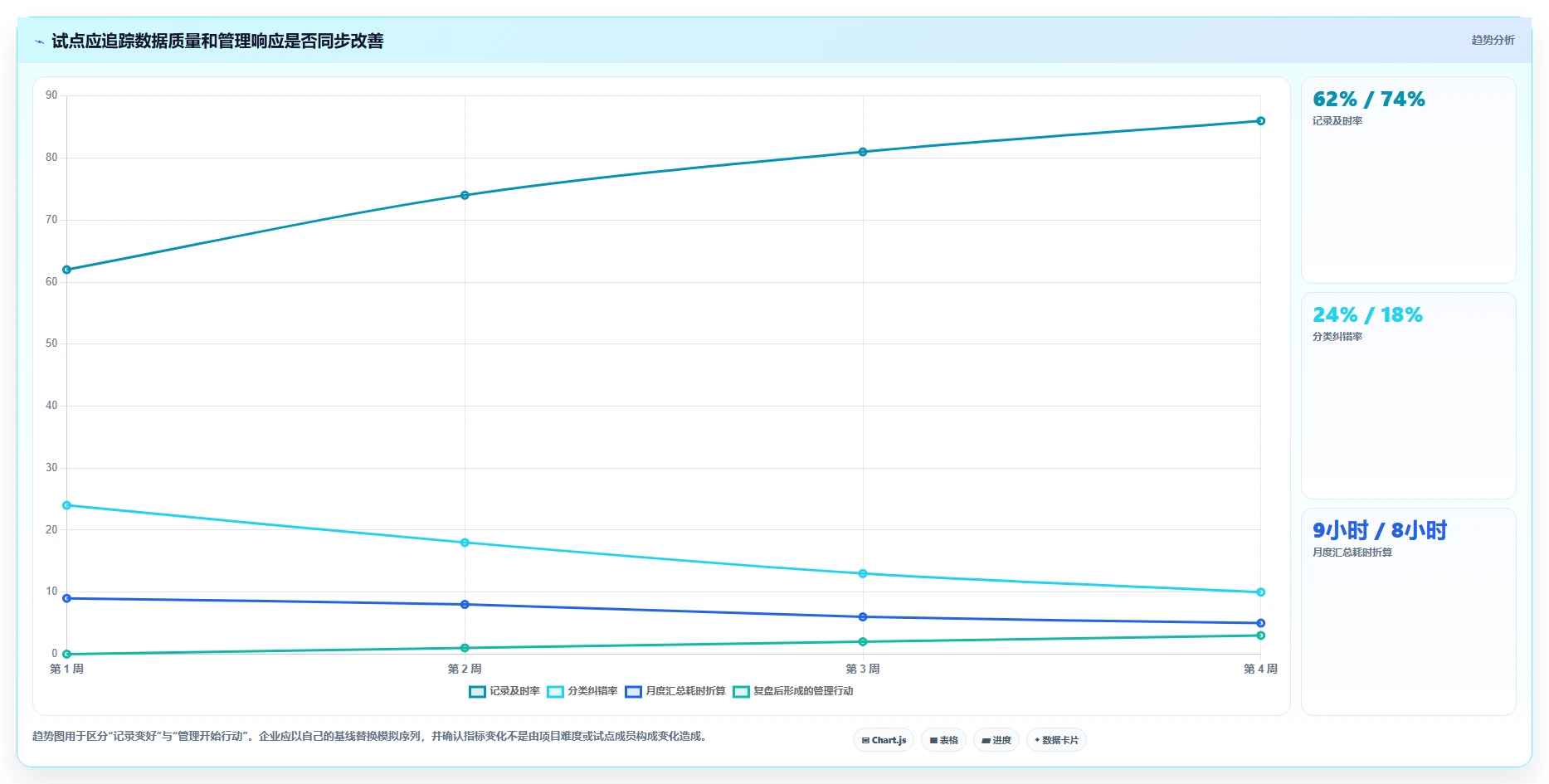
Task: Click the 分类纠错率 label in the second card
Action: 1337,337
